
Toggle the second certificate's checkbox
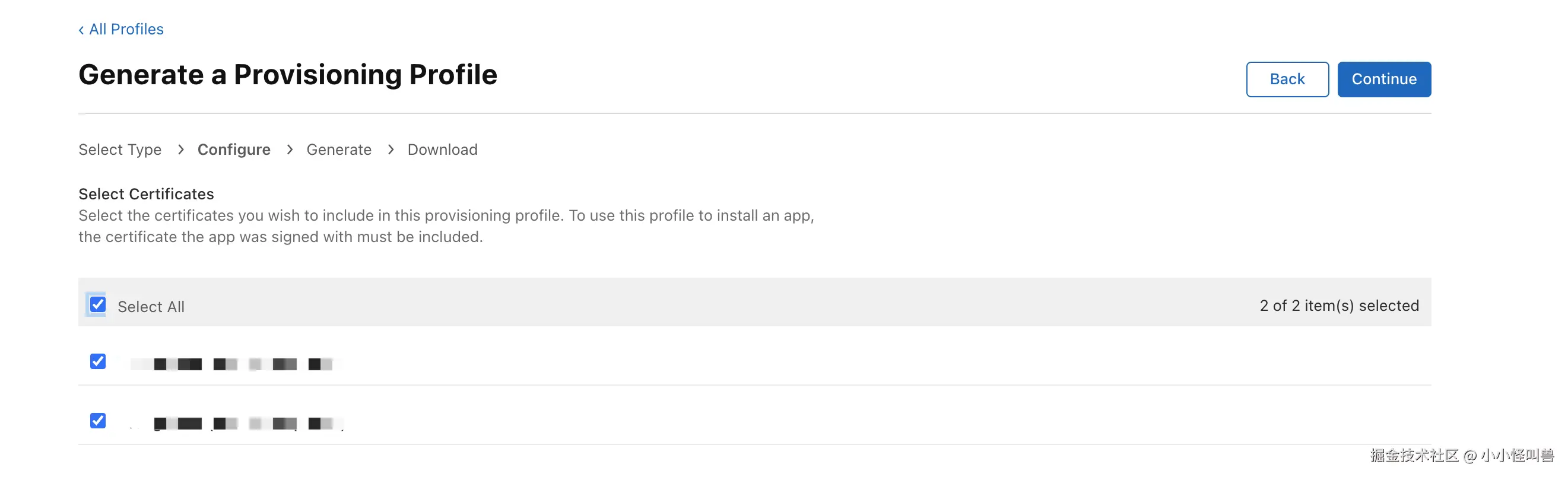[97, 421]
